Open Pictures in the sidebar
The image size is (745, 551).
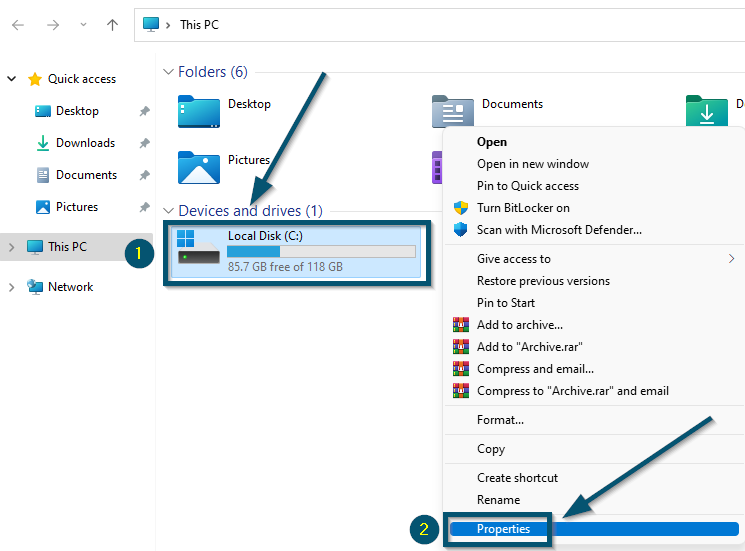click(x=76, y=207)
